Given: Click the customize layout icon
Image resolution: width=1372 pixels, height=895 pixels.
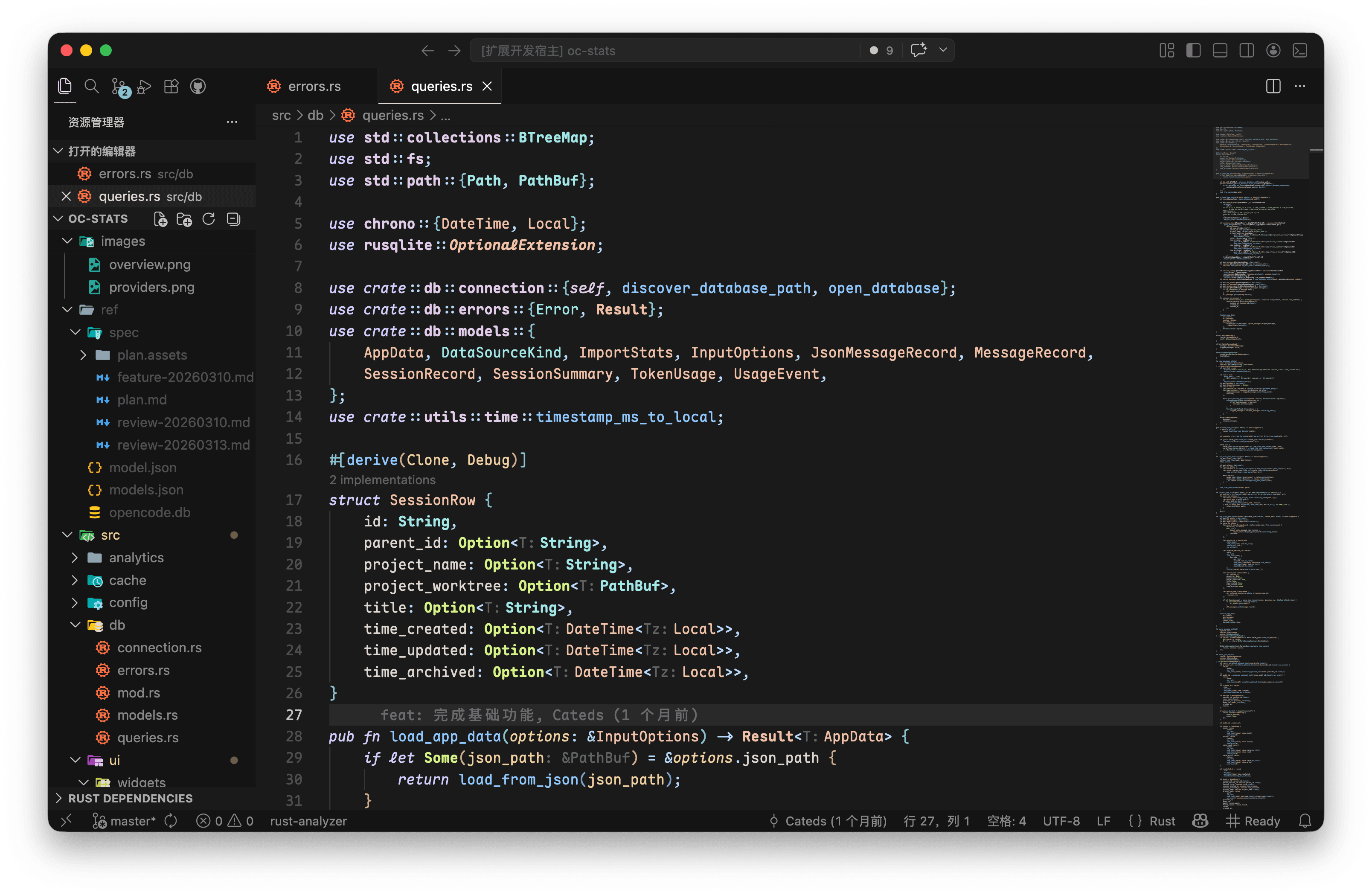Looking at the screenshot, I should 1167,51.
